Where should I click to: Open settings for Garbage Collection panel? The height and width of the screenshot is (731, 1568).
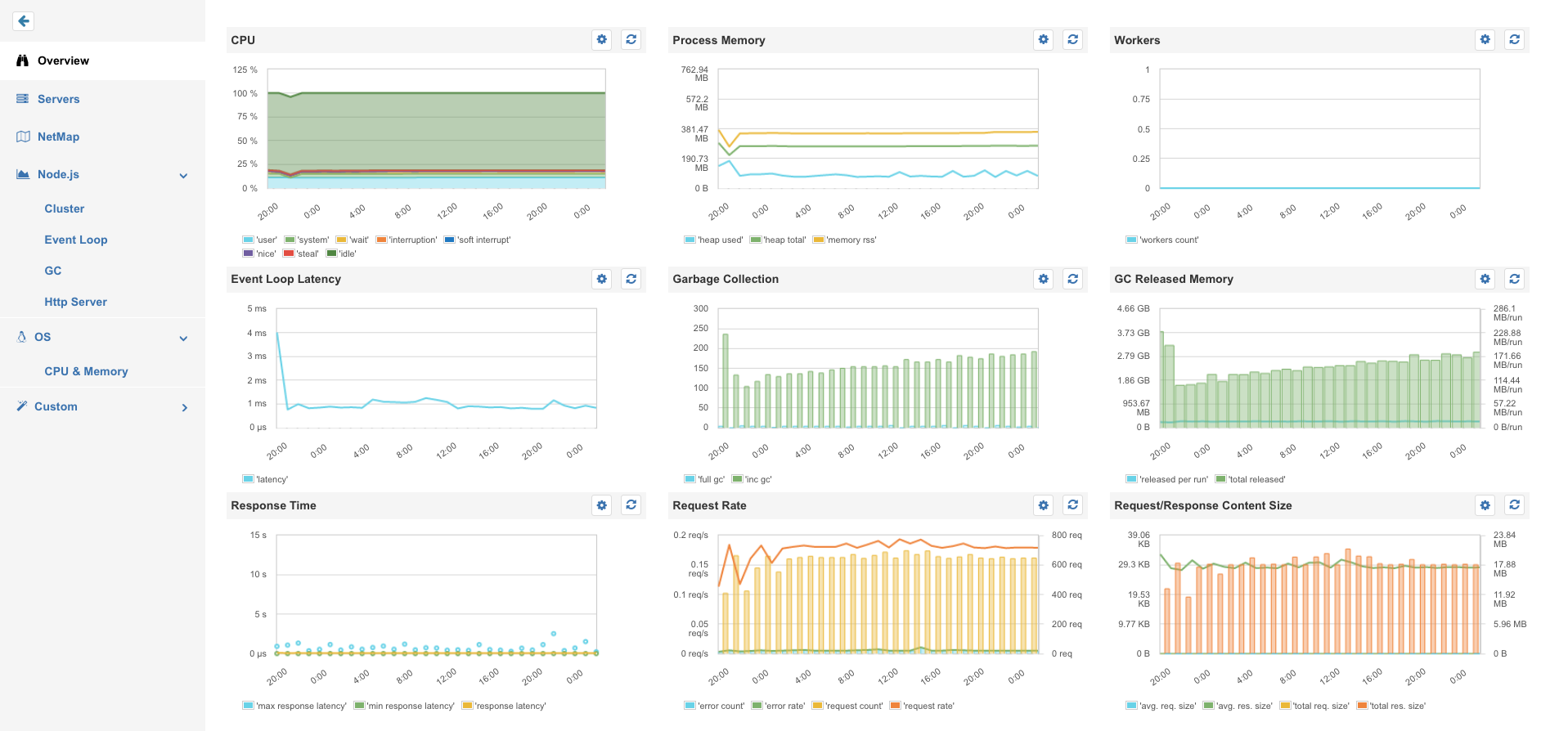(1044, 279)
